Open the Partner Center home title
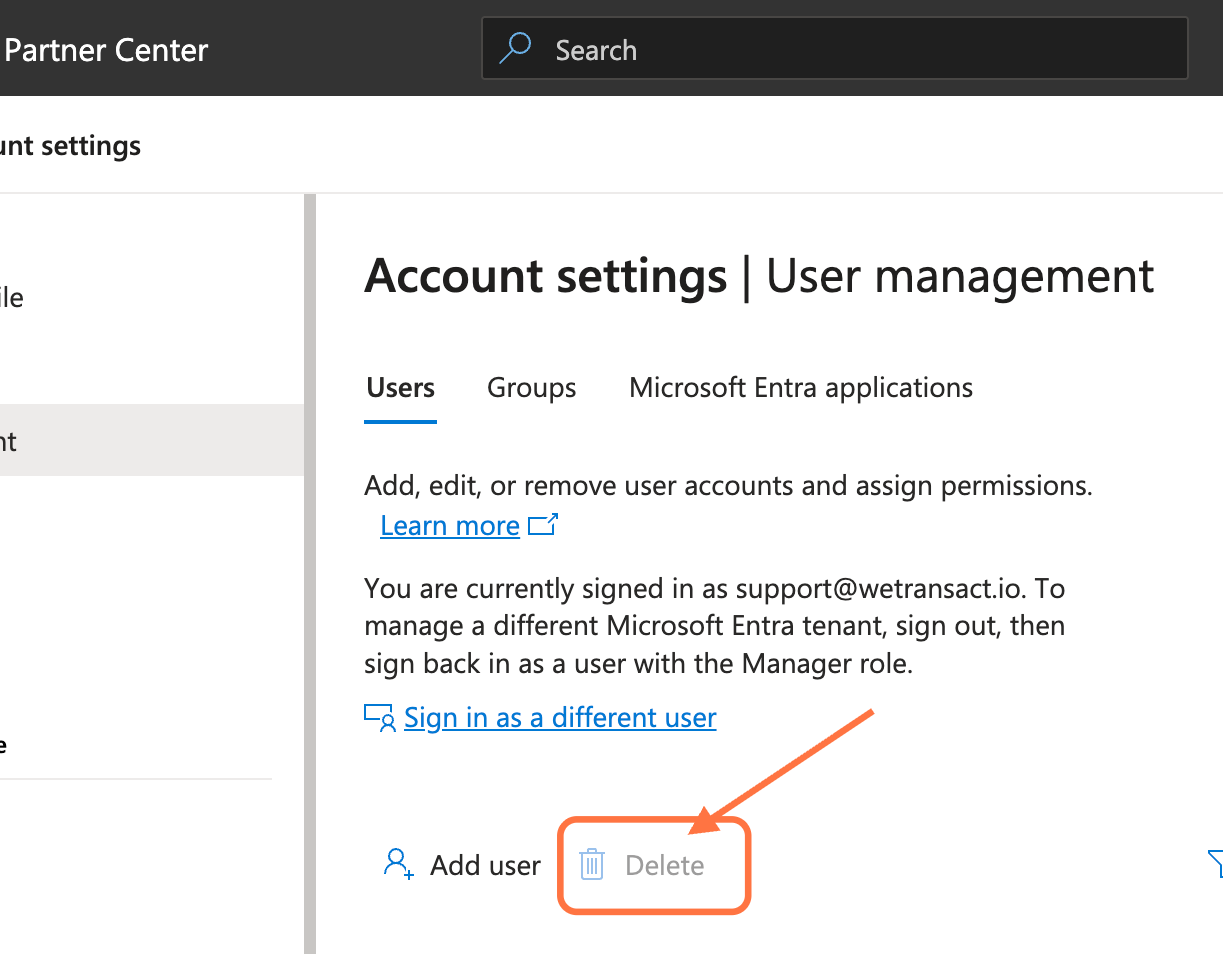This screenshot has height=954, width=1223. (x=105, y=50)
